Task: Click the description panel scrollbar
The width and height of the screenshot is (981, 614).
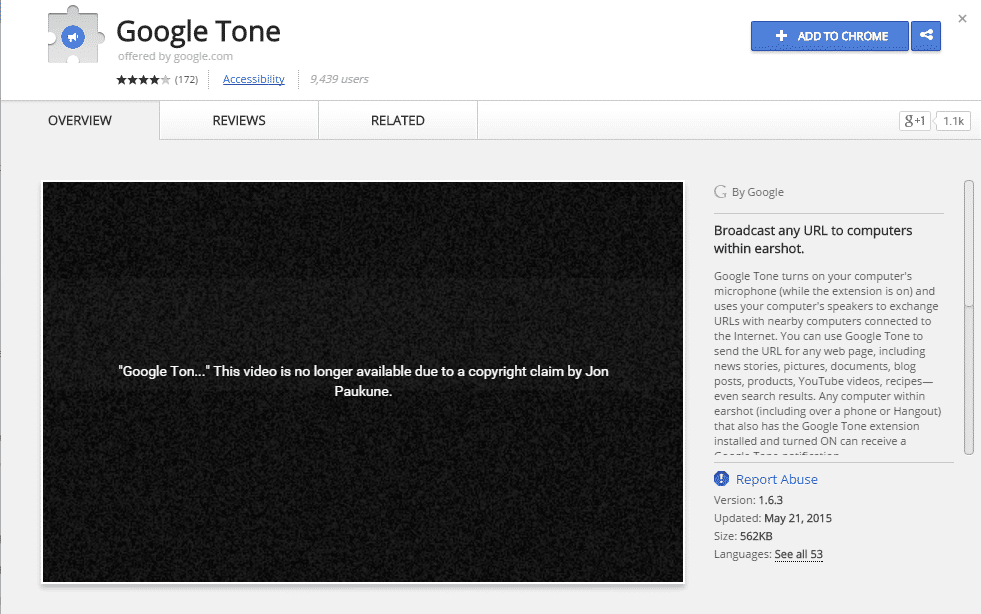Action: click(x=968, y=244)
